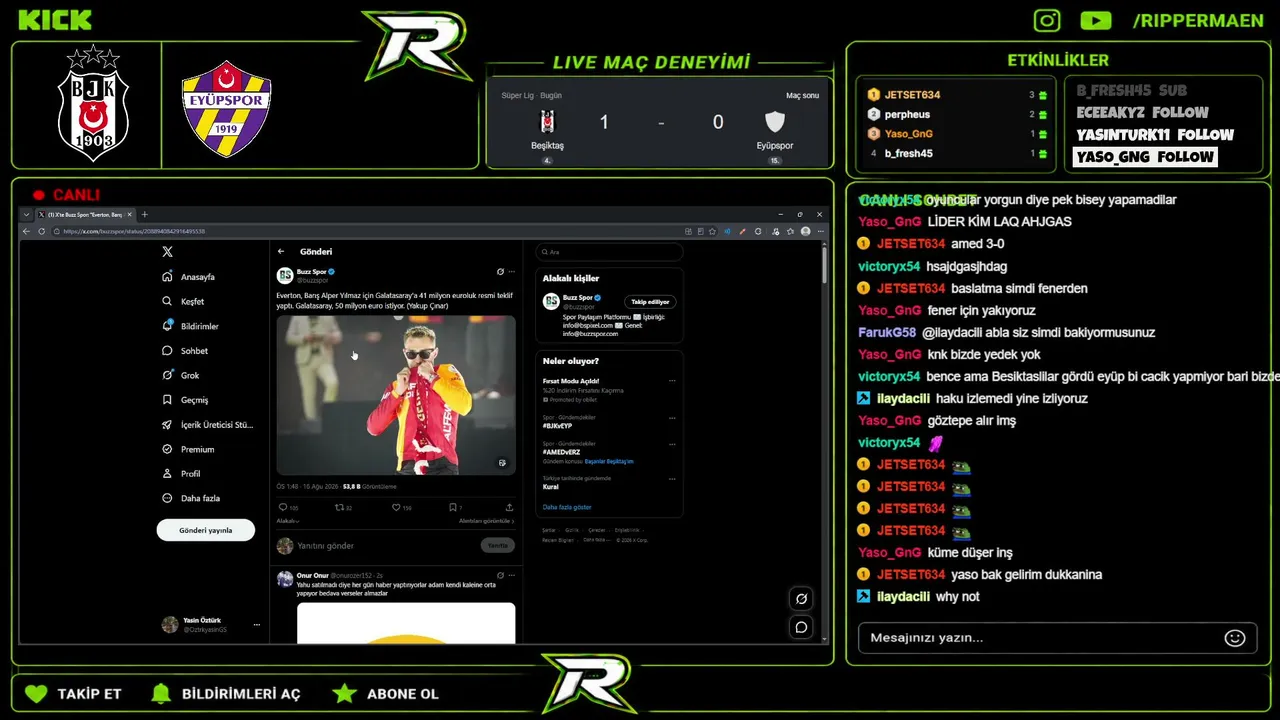Toggle Takip ediliyor for Buzz Spor
Viewport: 1280px width, 720px height.
coord(651,302)
